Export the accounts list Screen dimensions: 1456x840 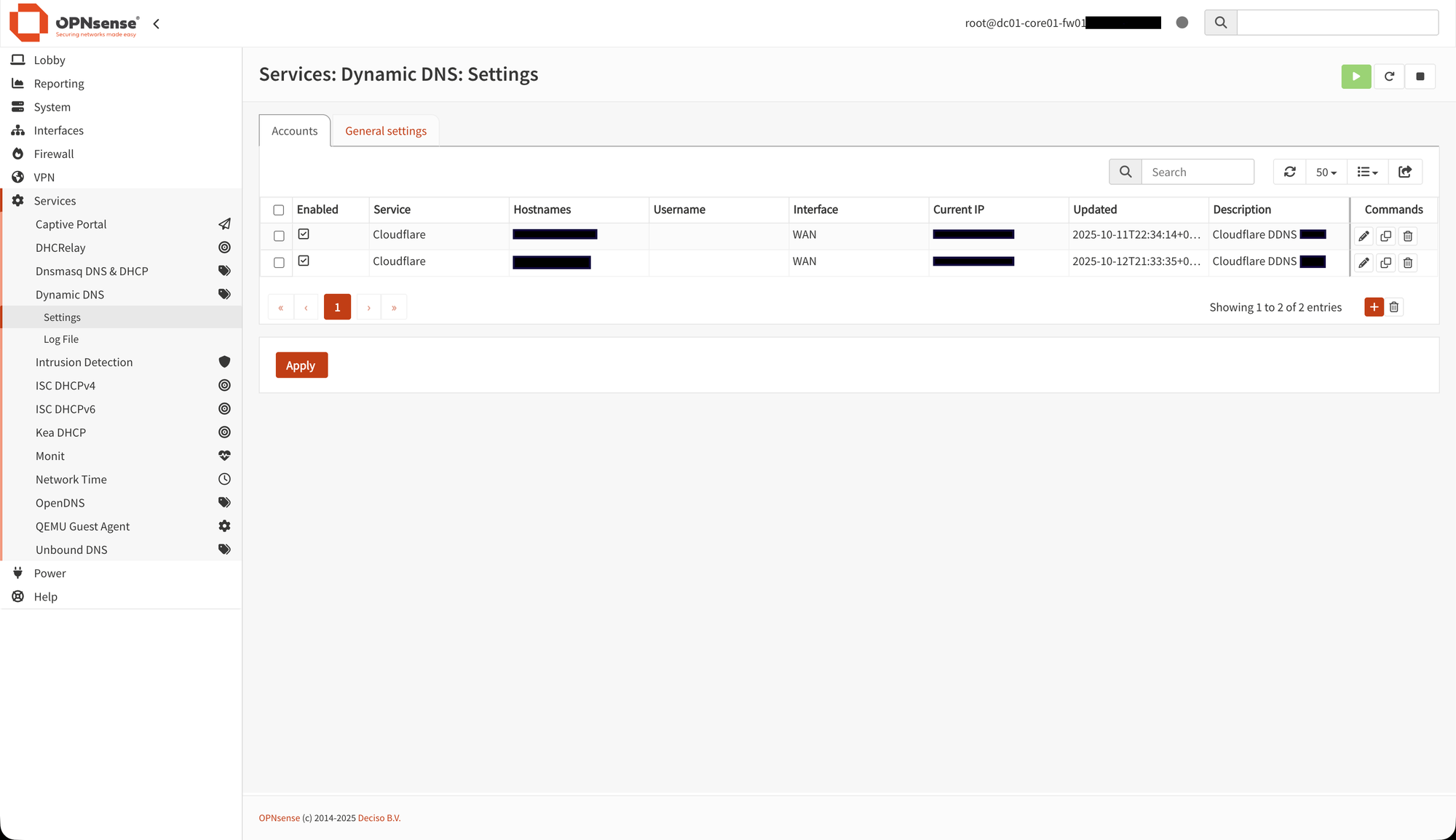1405,172
